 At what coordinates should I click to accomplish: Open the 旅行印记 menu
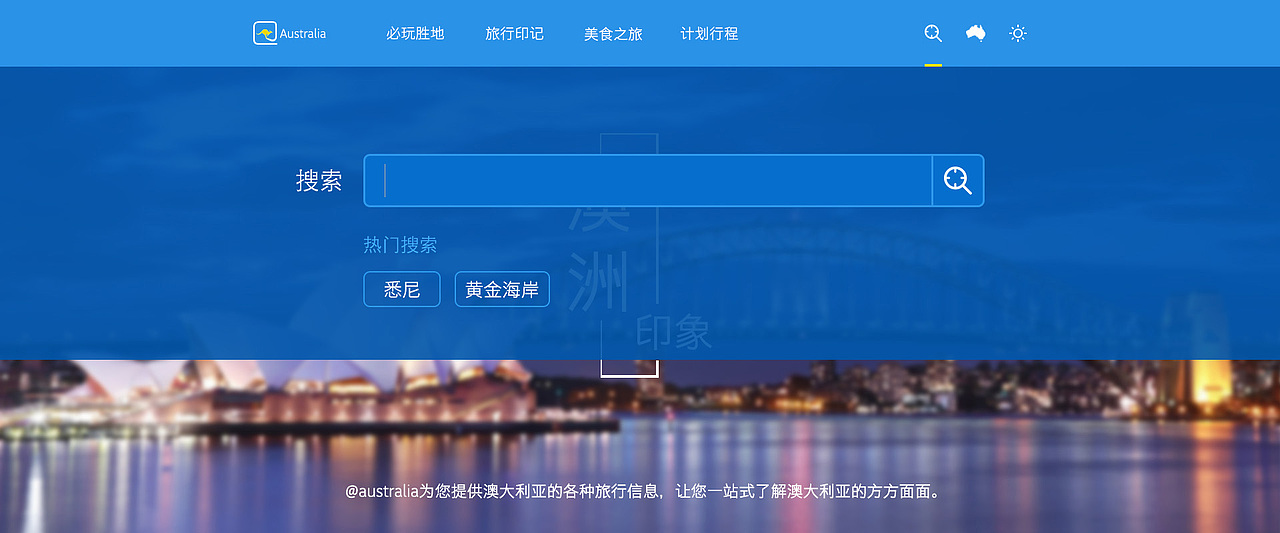point(514,34)
